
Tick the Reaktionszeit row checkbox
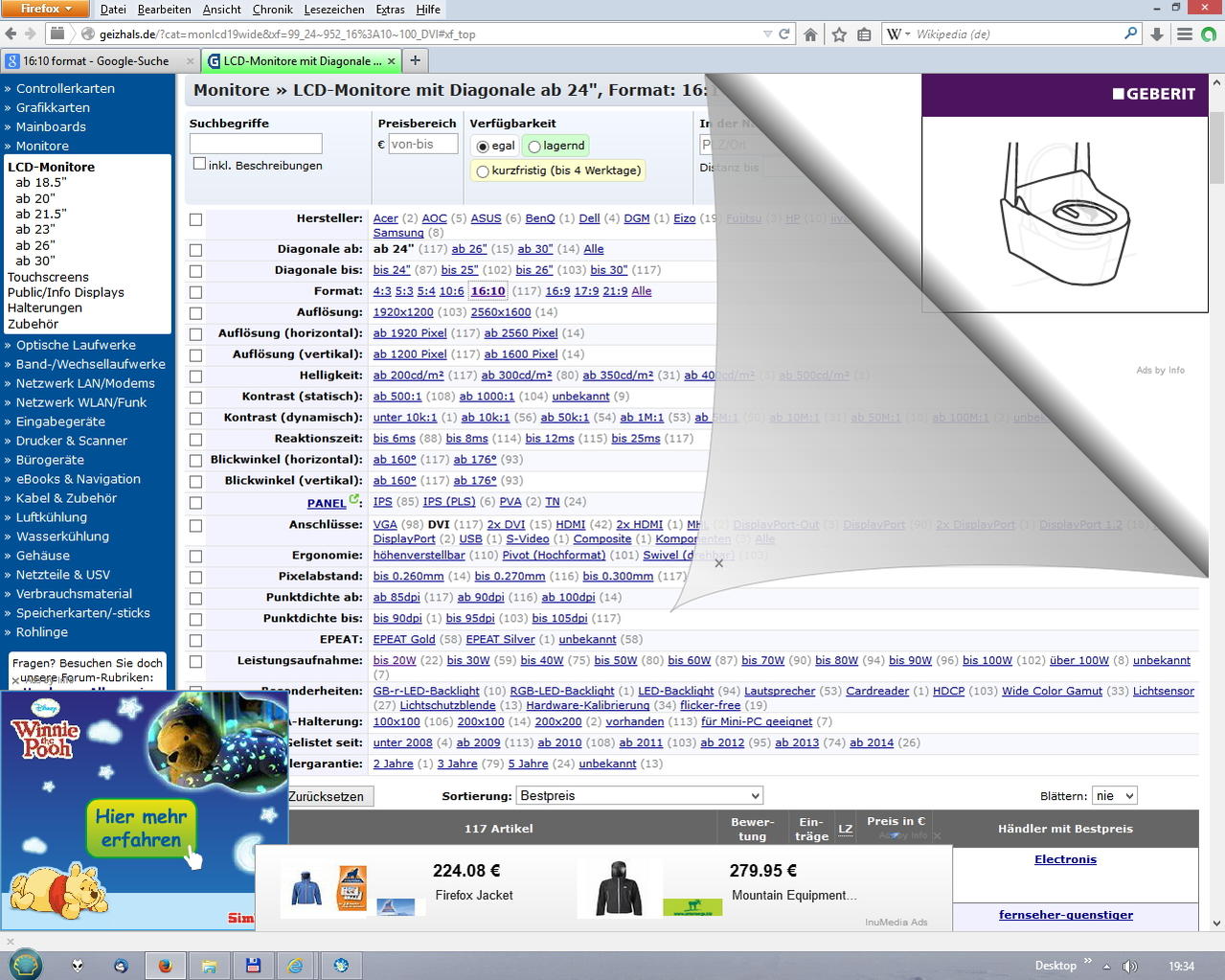point(196,440)
